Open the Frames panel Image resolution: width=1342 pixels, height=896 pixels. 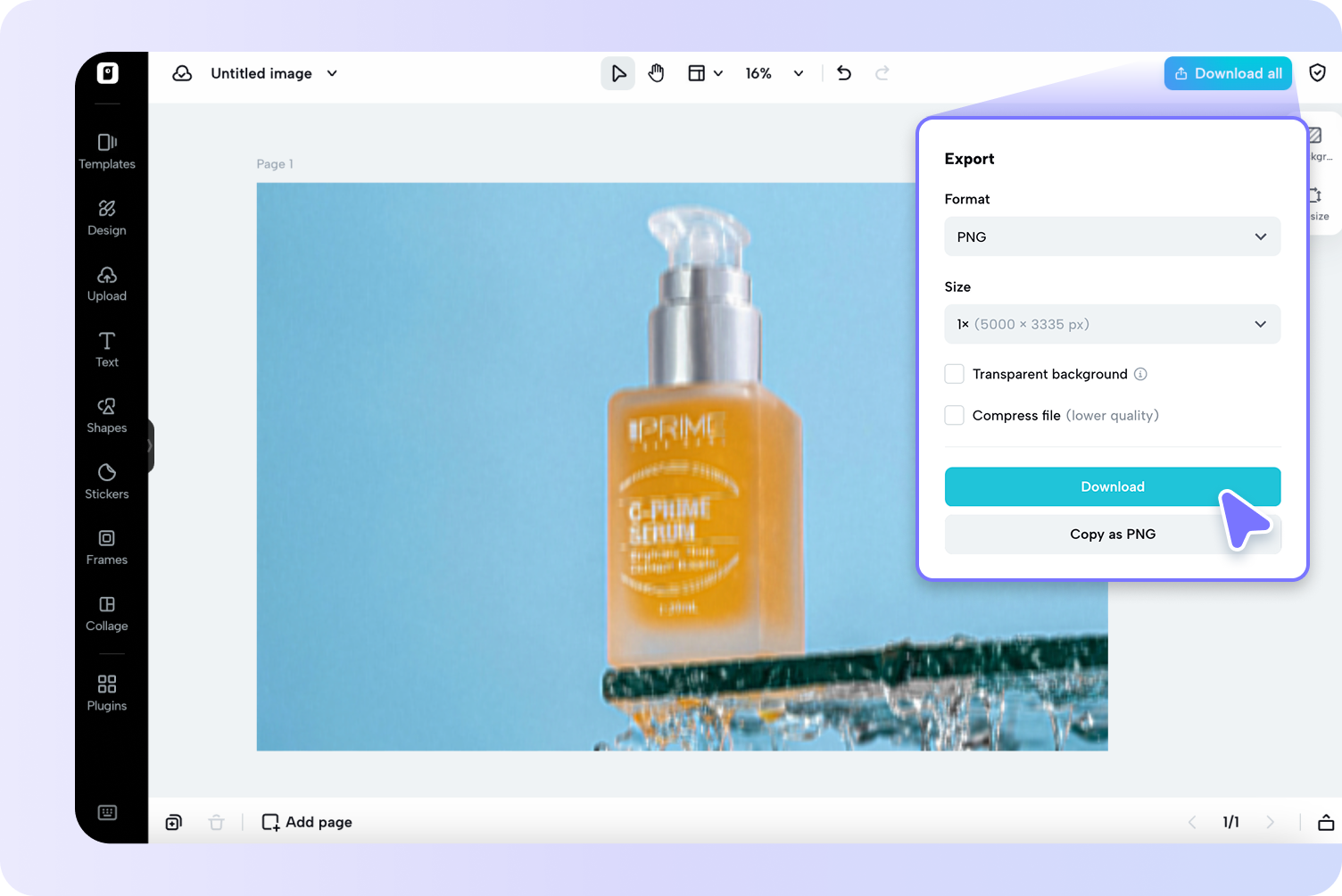[107, 548]
